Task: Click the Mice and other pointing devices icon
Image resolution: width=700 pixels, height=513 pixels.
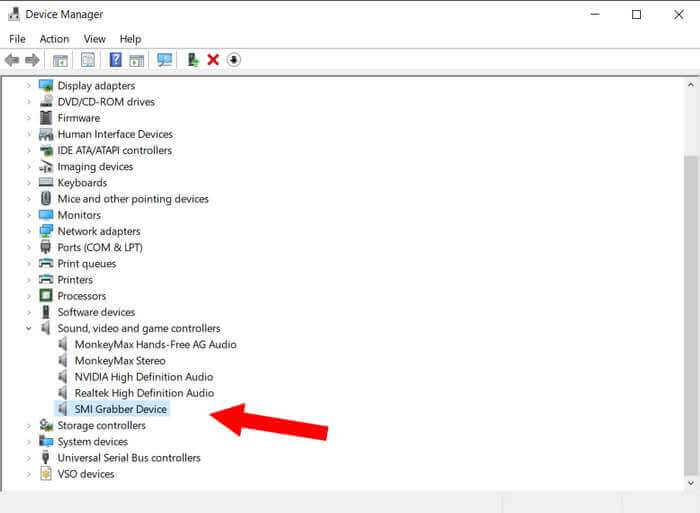Action: [x=46, y=198]
